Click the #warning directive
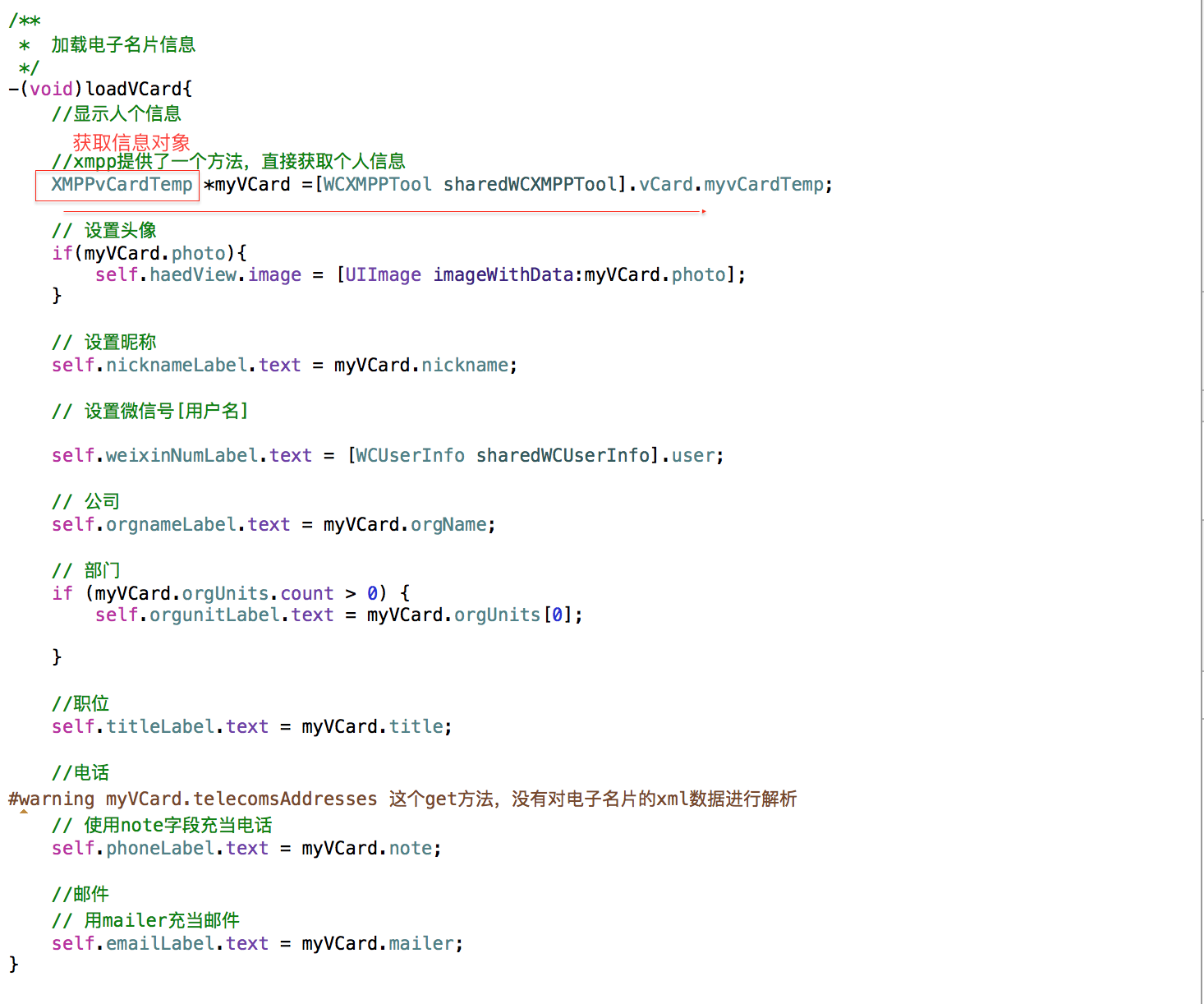Screen dimensions: 1204x1004 click(52, 799)
